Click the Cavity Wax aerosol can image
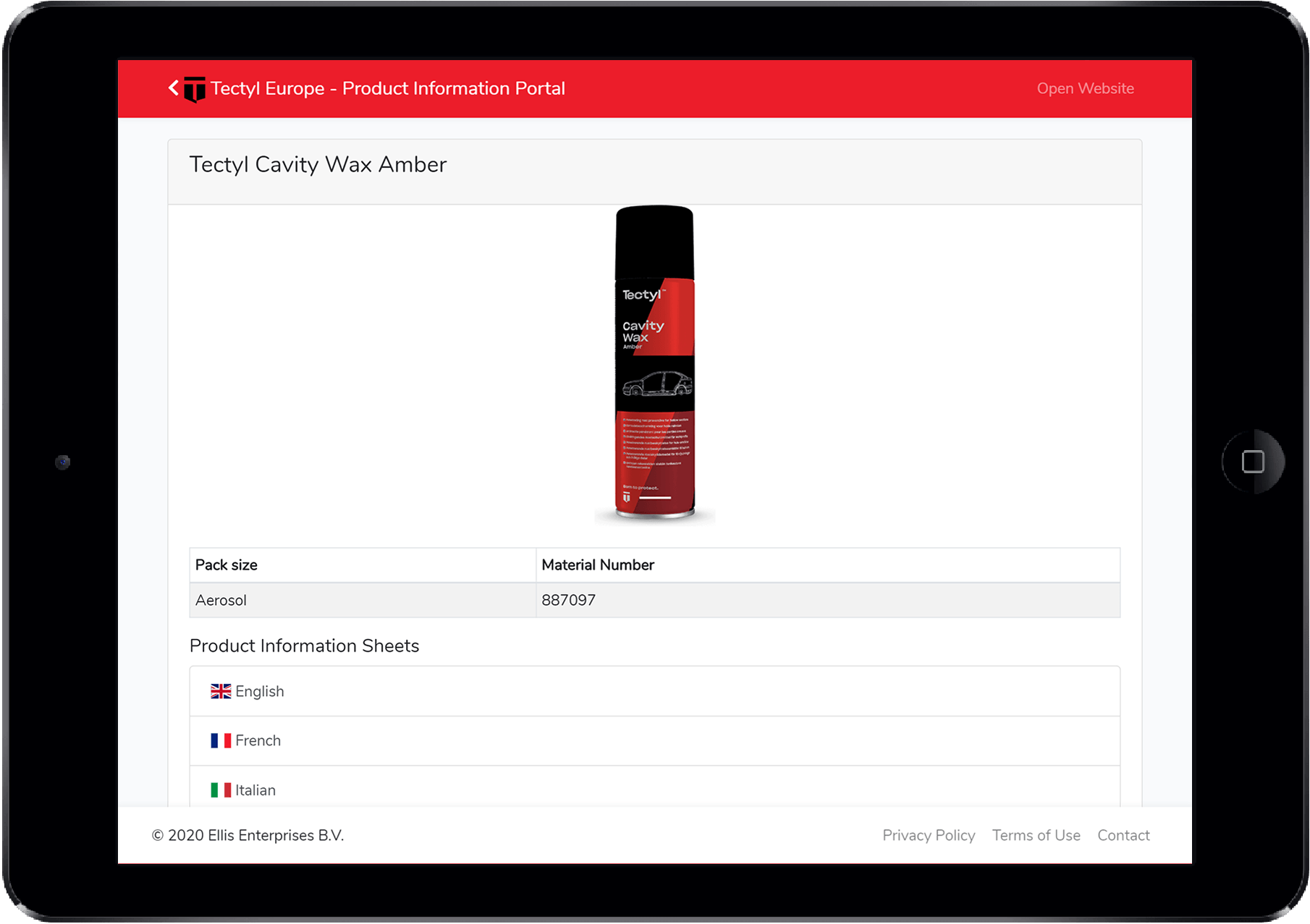Screen dimensions: 1310x924 (x=655, y=364)
